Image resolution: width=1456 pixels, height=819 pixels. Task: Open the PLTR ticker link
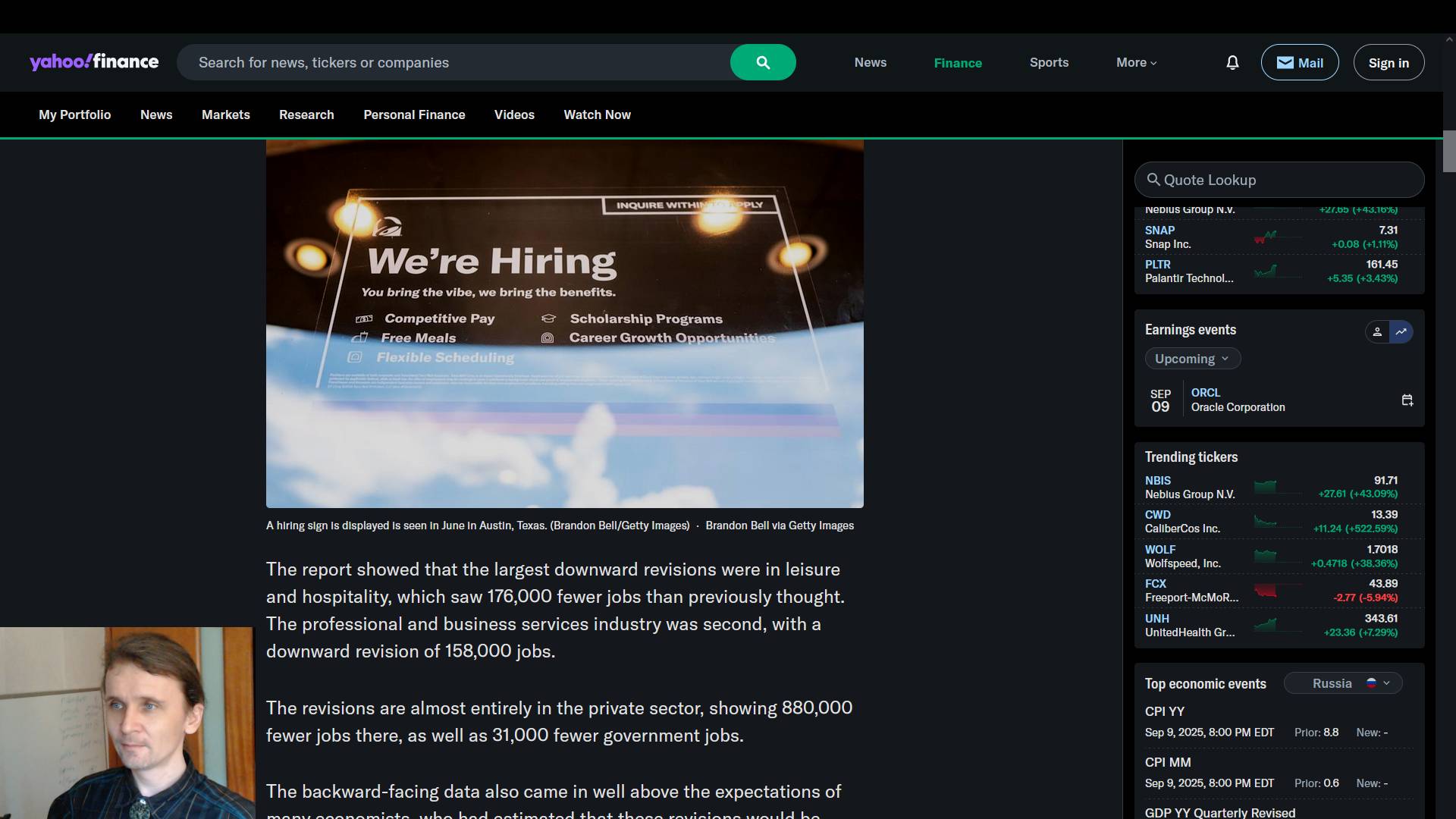pos(1157,265)
